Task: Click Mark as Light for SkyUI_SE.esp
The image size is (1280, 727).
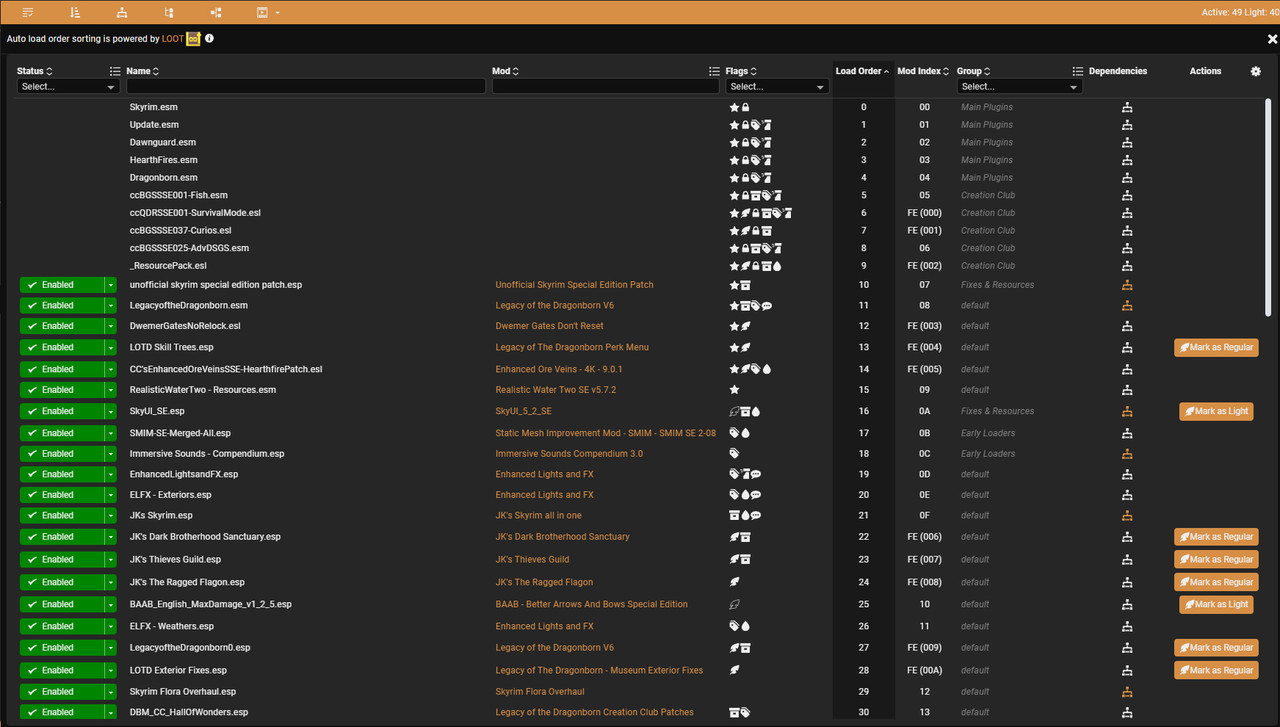Action: 1216,411
